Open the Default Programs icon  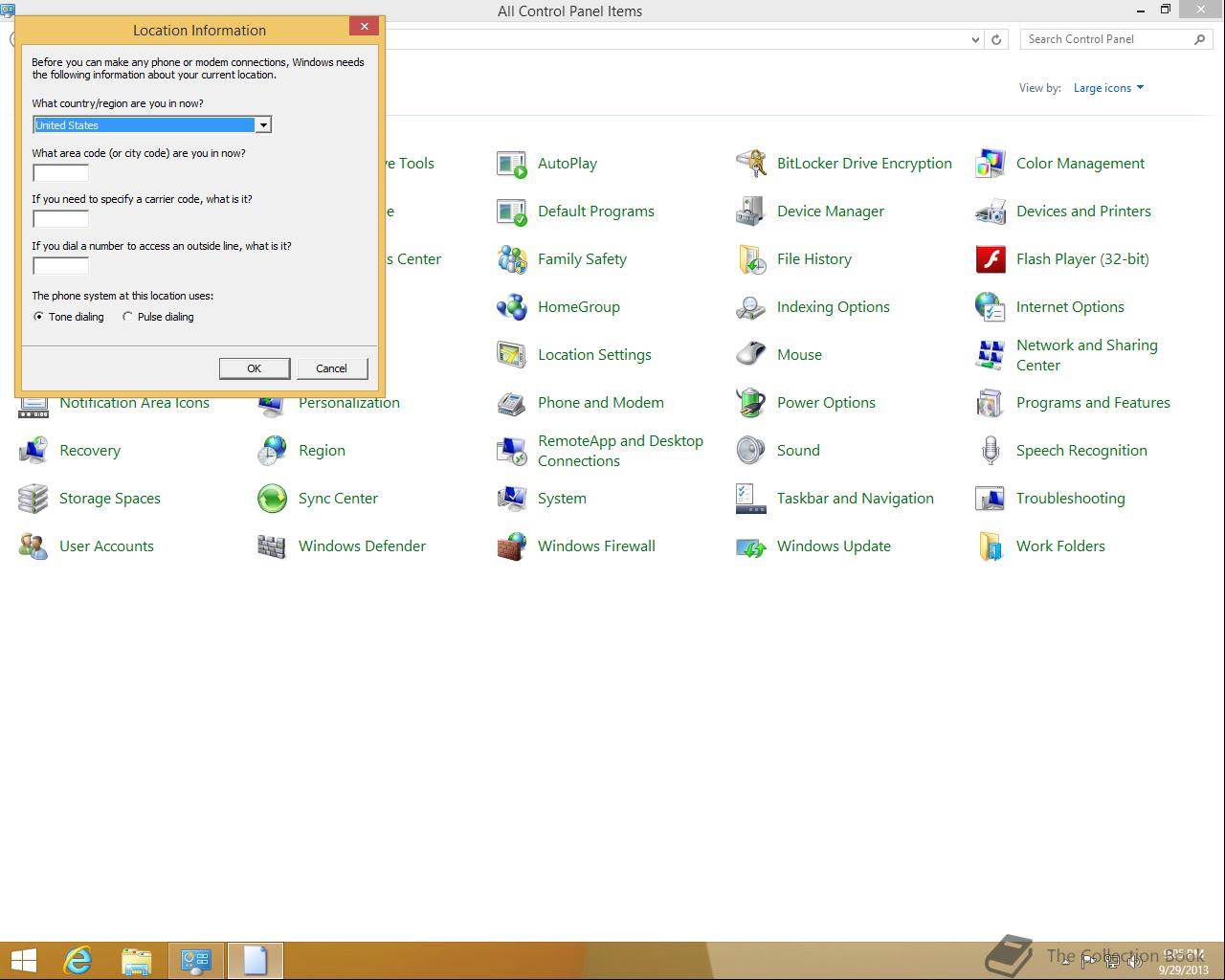click(x=512, y=212)
